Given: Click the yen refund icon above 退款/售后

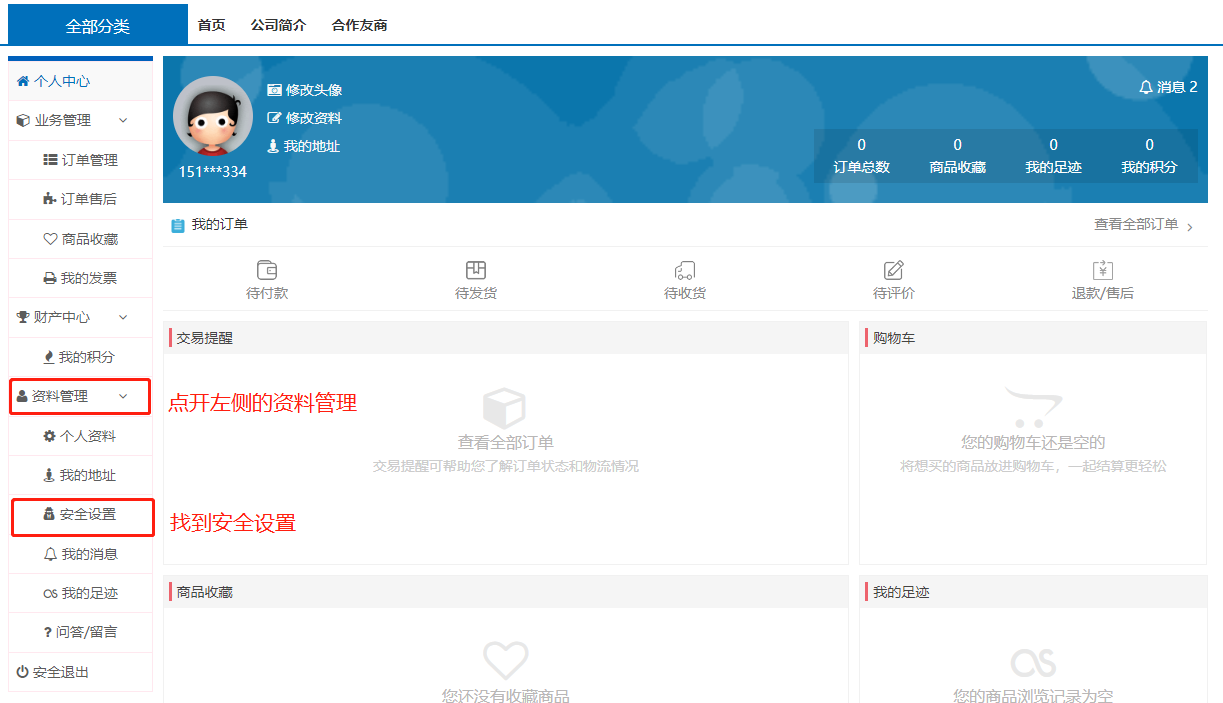Looking at the screenshot, I should (x=1103, y=270).
